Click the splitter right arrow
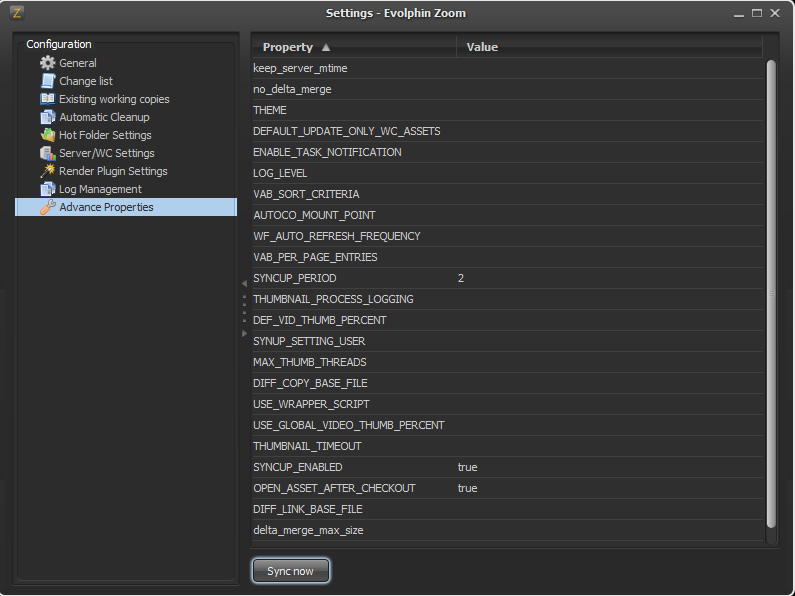Image resolution: width=795 pixels, height=596 pixels. click(x=244, y=333)
